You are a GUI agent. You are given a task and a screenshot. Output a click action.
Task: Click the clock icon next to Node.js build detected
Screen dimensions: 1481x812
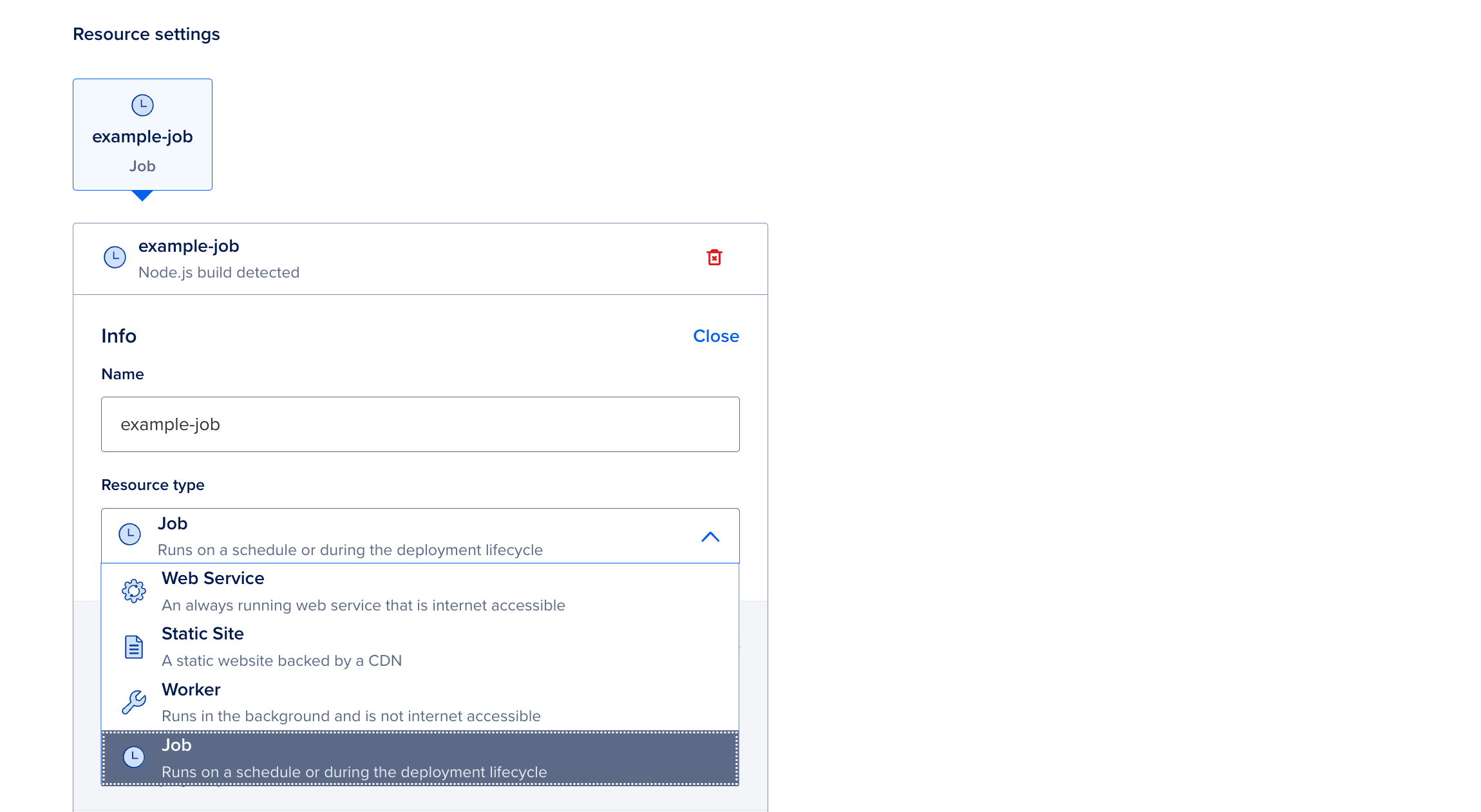pos(115,257)
